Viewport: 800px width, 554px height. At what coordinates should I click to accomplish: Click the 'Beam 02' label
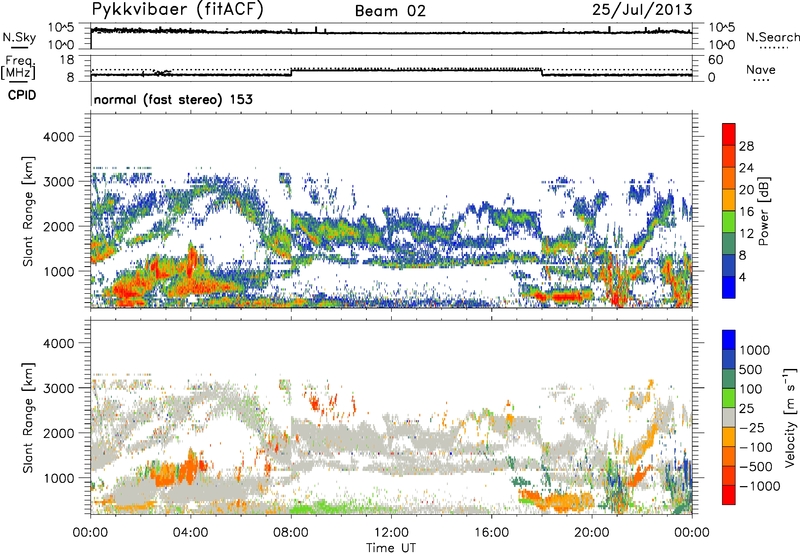pyautogui.click(x=390, y=11)
